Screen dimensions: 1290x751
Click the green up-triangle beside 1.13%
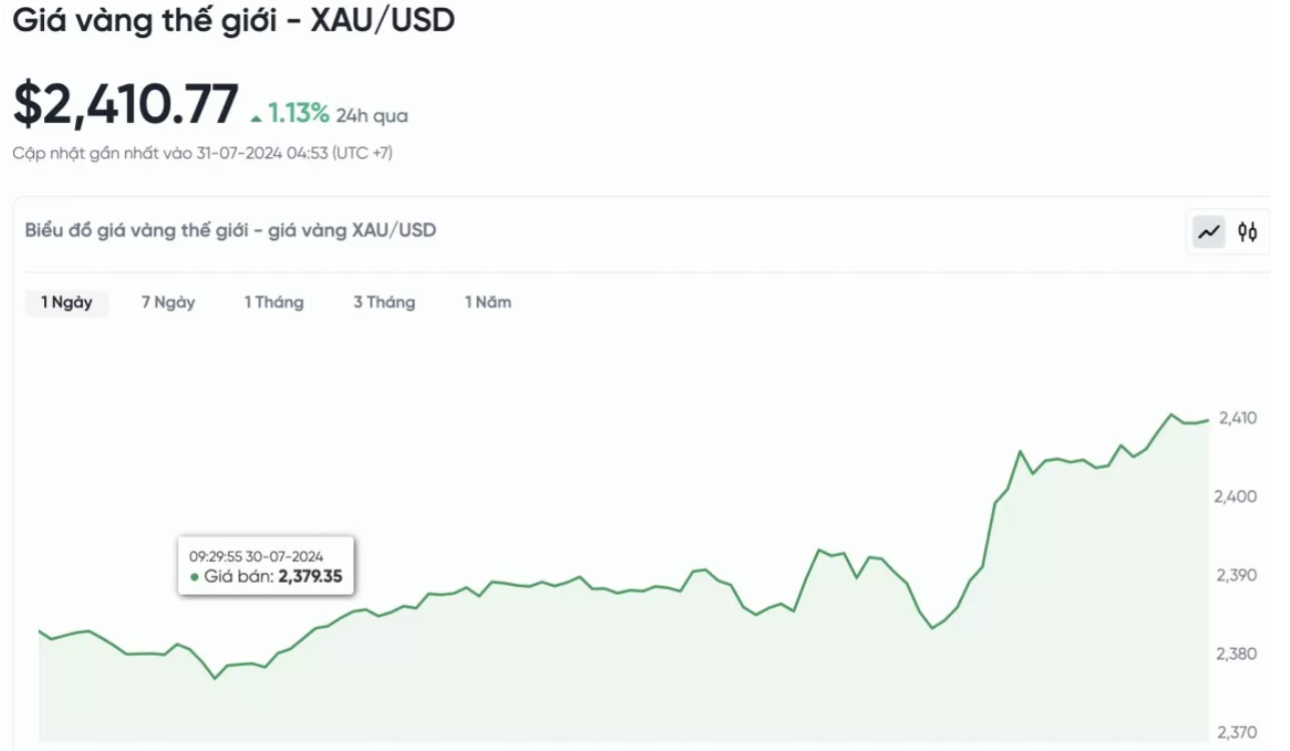[x=257, y=117]
